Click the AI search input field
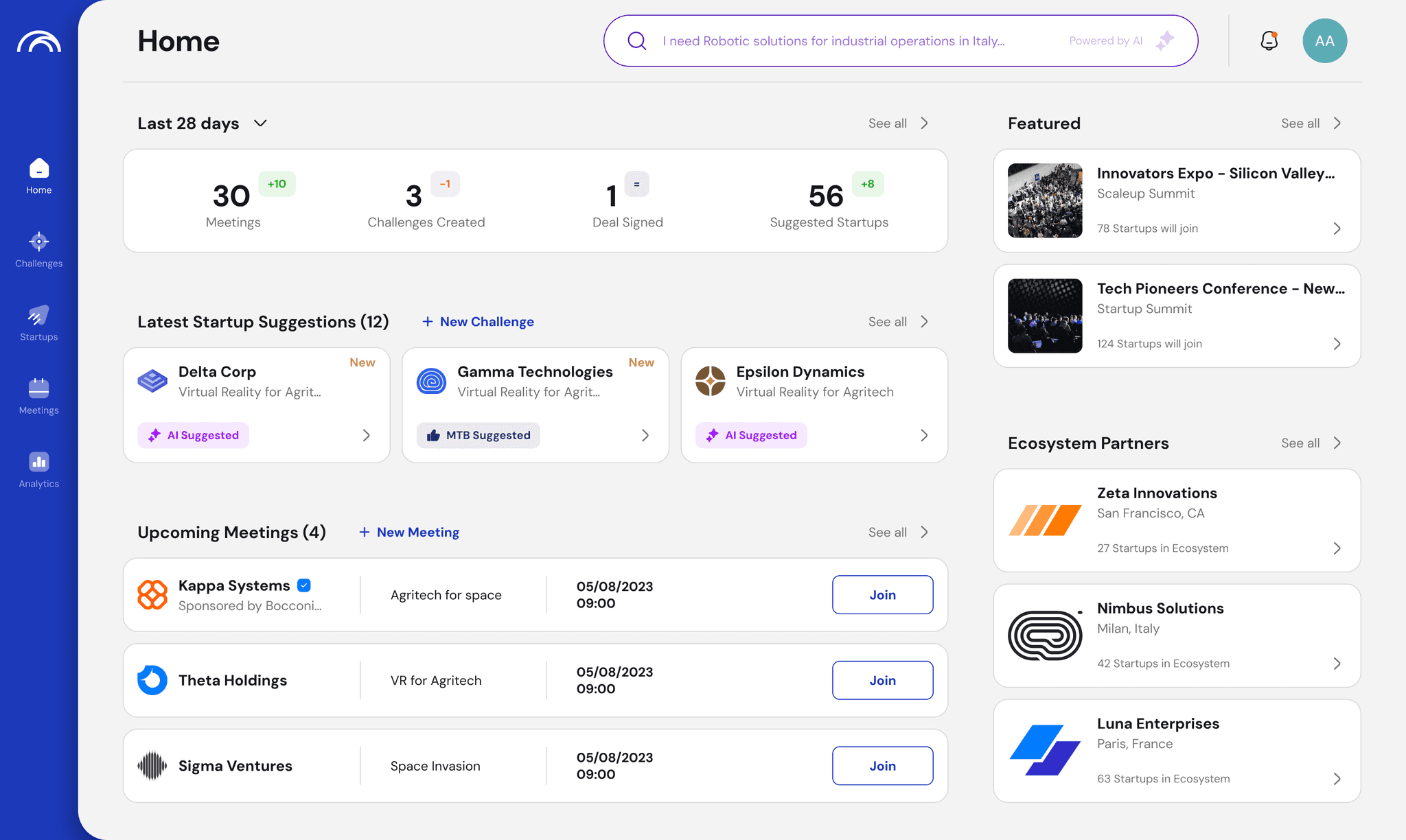This screenshot has width=1406, height=840. coord(833,41)
